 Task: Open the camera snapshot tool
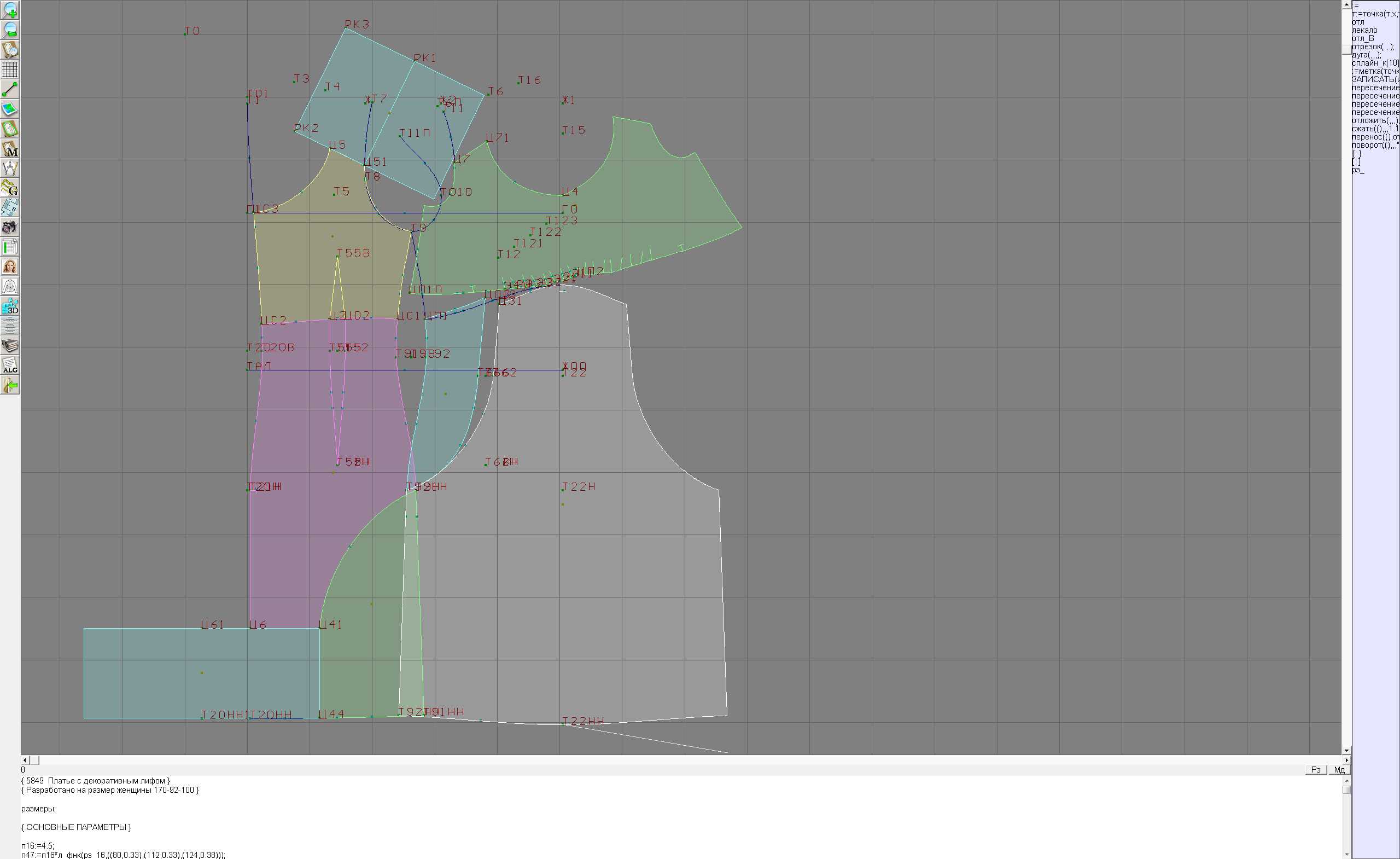point(10,228)
